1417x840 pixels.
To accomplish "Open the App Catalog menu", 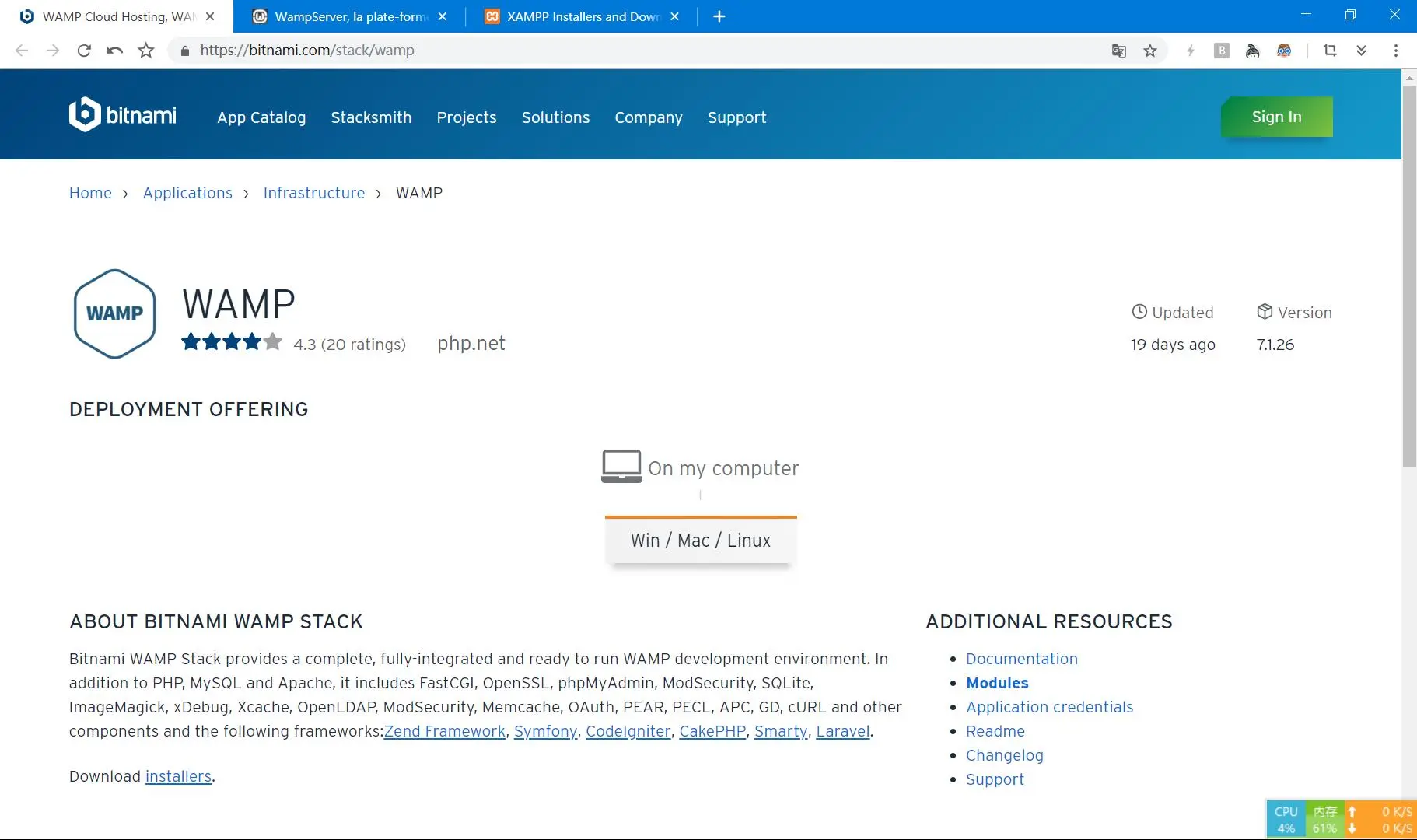I will (x=261, y=117).
